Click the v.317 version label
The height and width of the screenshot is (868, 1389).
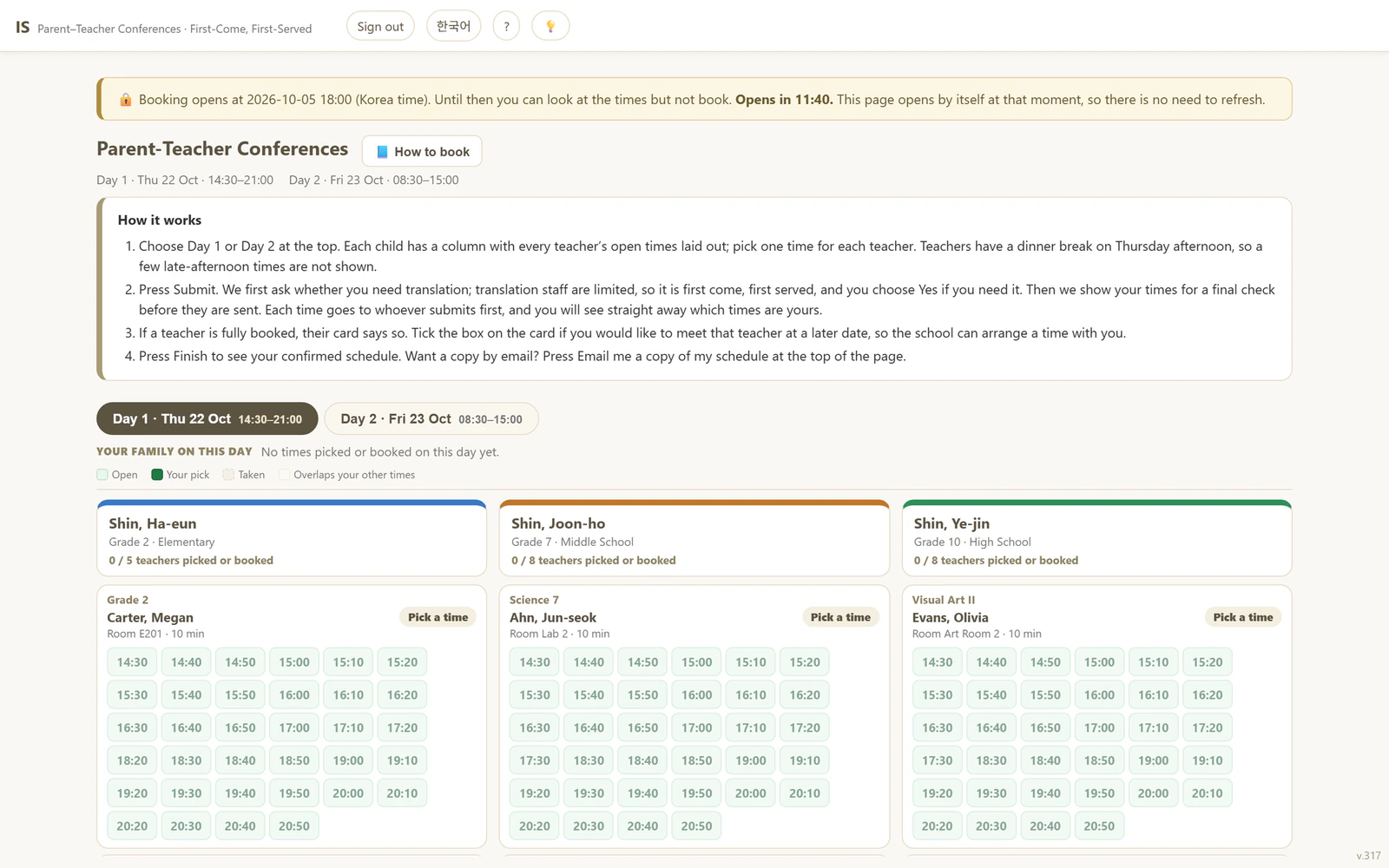1368,856
